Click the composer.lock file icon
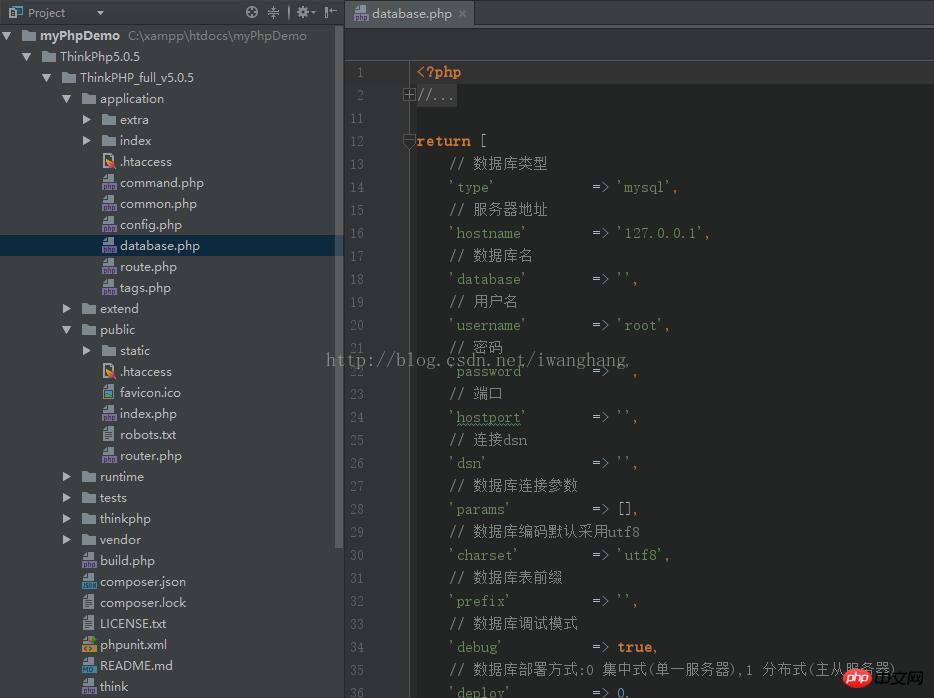The image size is (934, 698). click(88, 602)
